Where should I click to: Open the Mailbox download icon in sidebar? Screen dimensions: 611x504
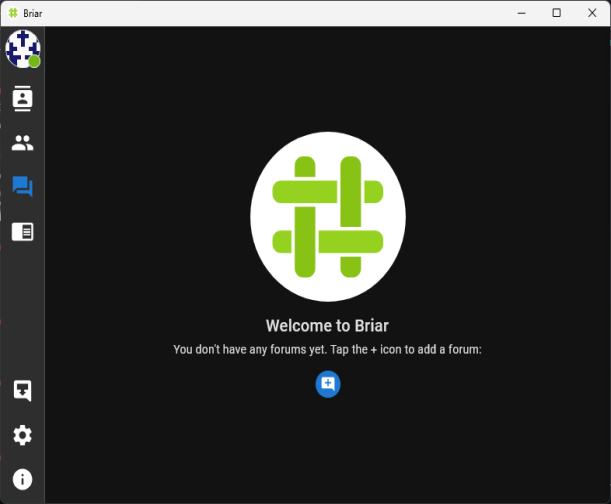tap(23, 391)
